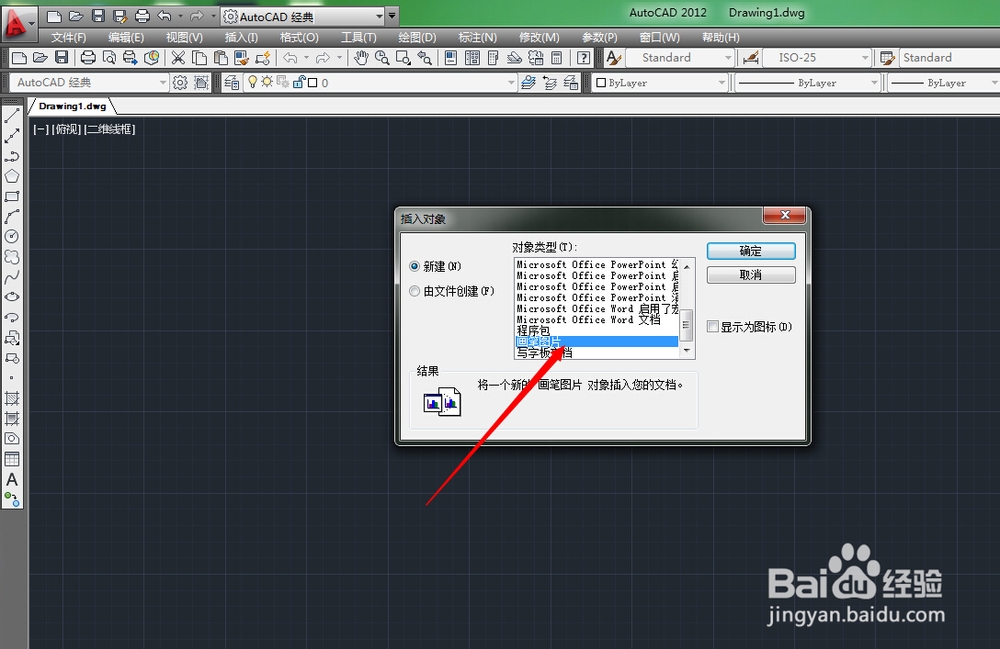Screen dimensions: 1000x649
Task: Select the 由文件创建 radio button
Action: [x=415, y=291]
